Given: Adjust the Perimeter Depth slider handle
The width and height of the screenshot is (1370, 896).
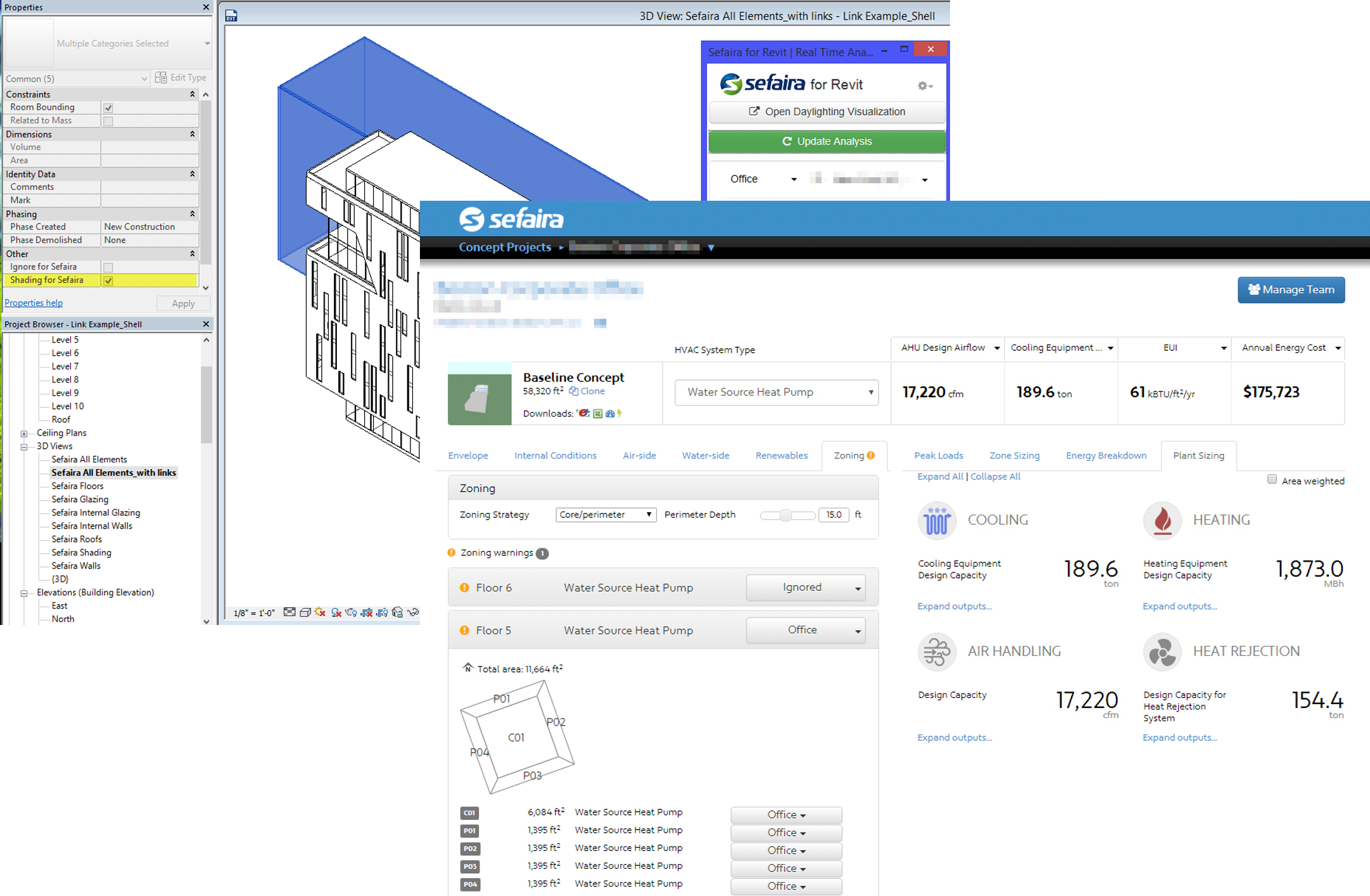Looking at the screenshot, I should pos(785,515).
